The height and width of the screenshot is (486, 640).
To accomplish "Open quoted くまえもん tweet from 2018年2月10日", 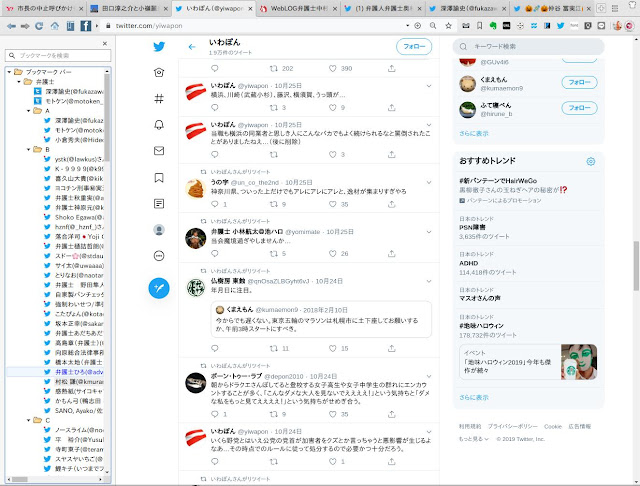I will 321,320.
